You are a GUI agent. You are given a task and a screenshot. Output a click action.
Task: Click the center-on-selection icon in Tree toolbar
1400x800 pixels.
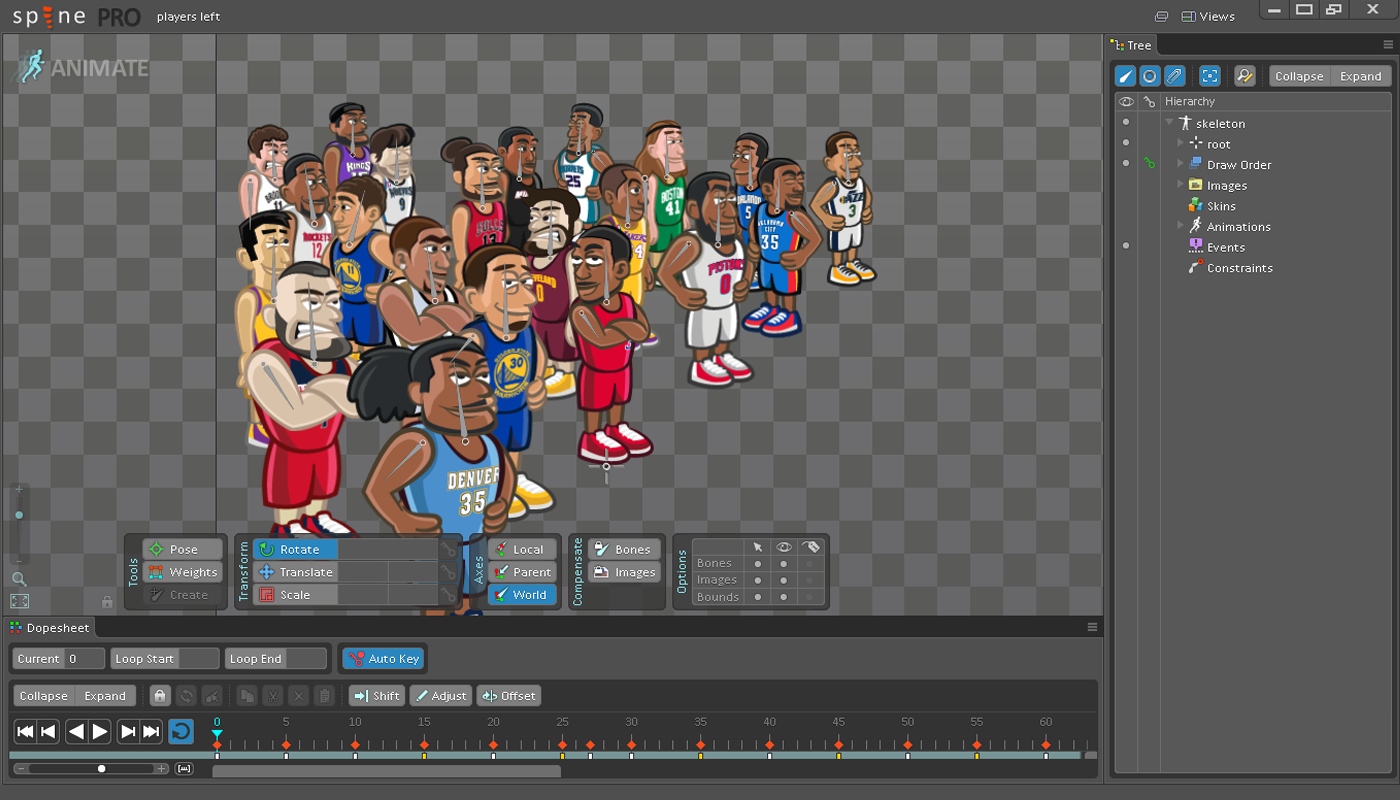[x=1210, y=76]
